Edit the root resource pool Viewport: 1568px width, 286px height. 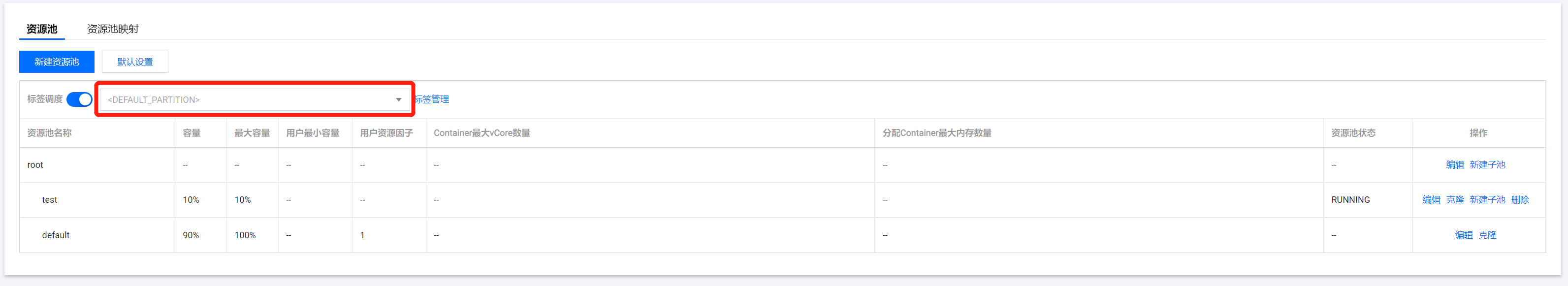1454,165
